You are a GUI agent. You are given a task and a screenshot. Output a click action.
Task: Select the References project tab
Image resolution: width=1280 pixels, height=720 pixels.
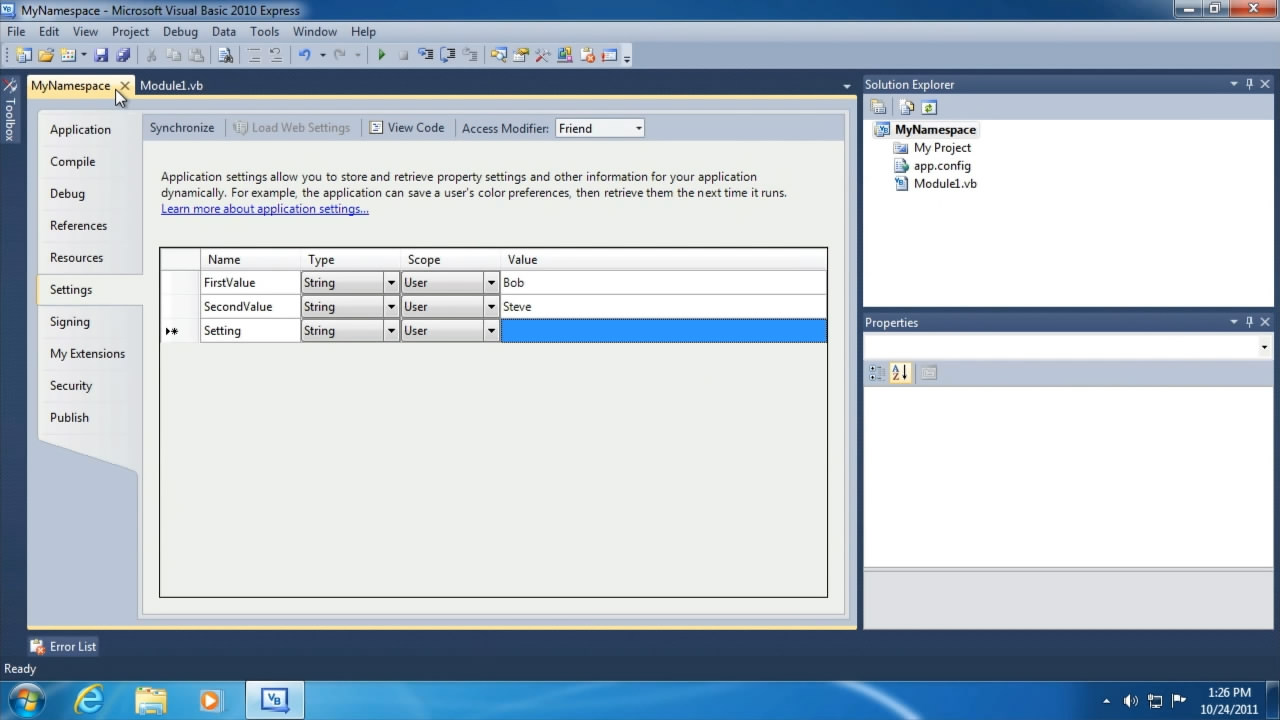78,225
